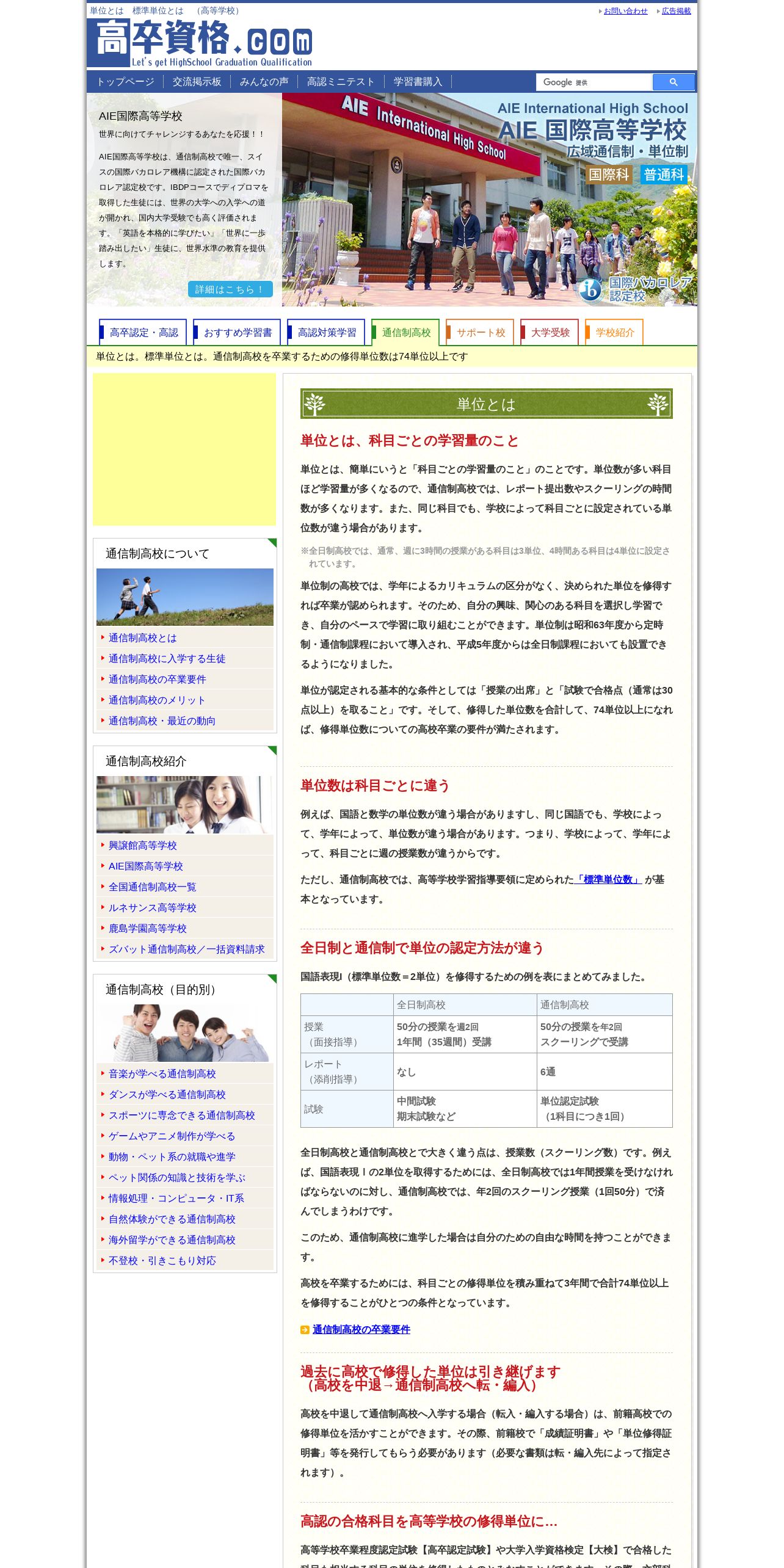This screenshot has width=784, height=1568.
Task: Open ズバット通信制高校／一括資料請求 link
Action: 186,949
